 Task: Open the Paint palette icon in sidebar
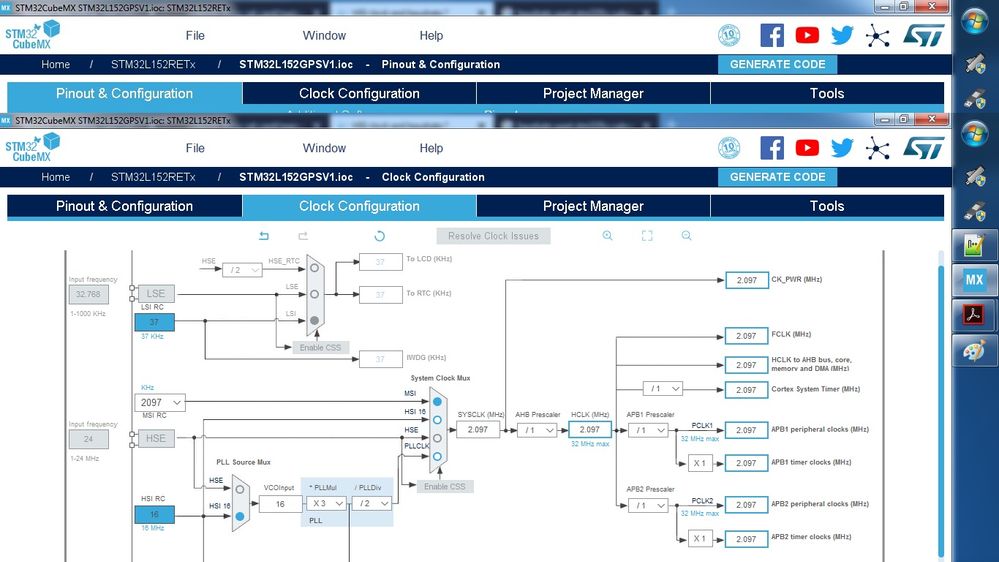tap(974, 350)
